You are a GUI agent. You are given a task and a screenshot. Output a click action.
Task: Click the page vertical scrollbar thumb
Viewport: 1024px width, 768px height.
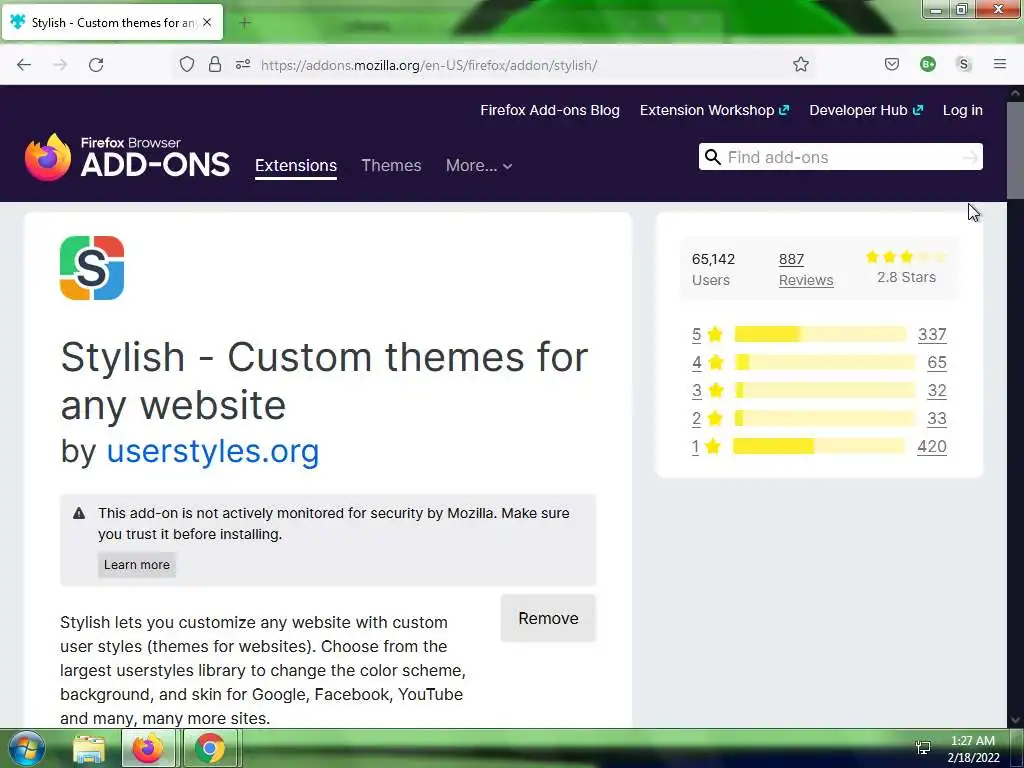1016,149
